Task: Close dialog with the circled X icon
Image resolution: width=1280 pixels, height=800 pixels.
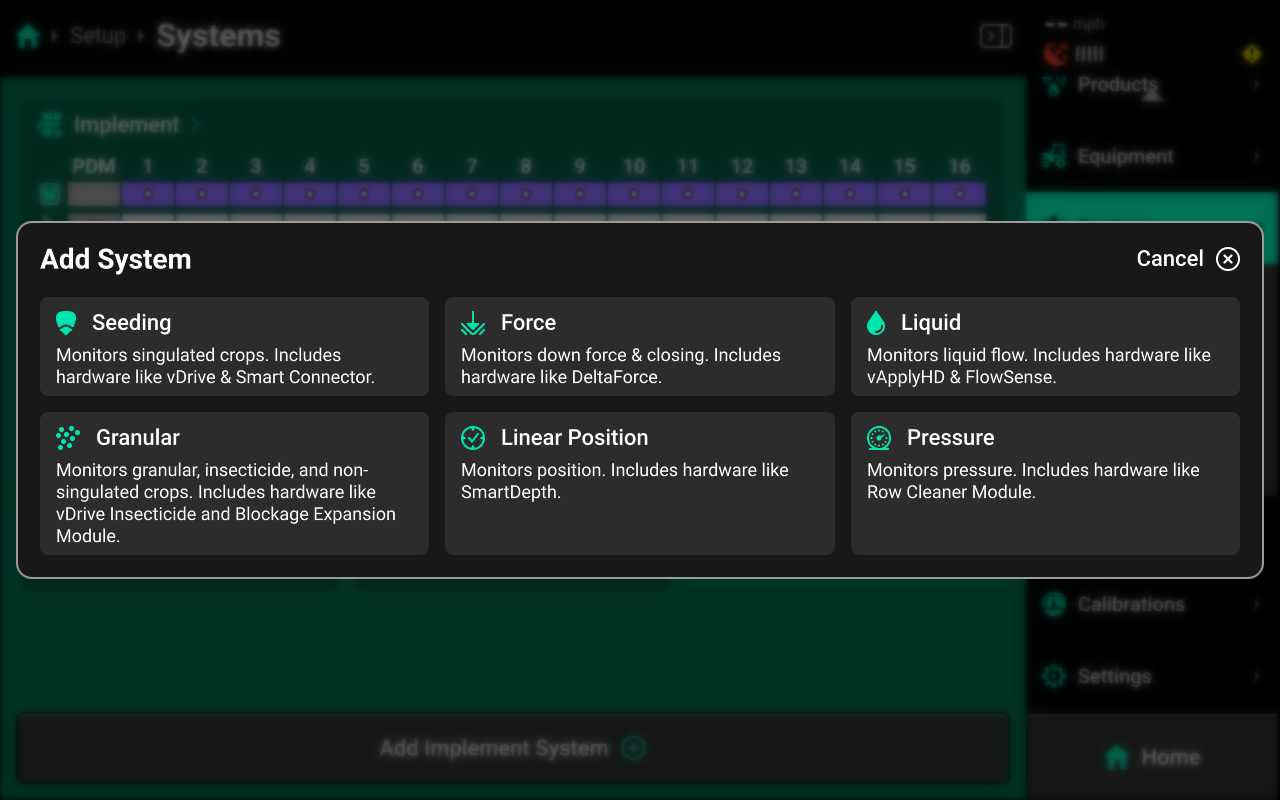Action: tap(1227, 259)
